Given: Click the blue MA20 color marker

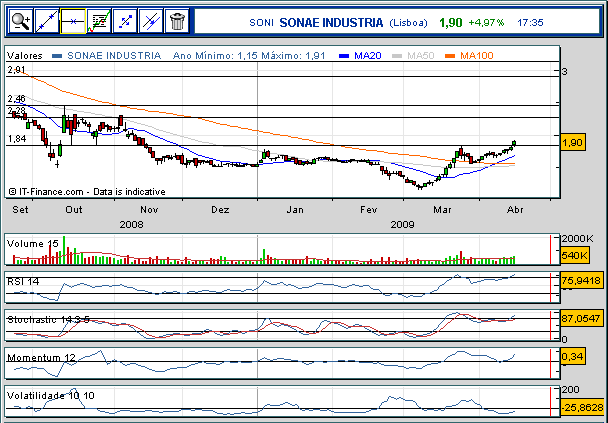Looking at the screenshot, I should (x=344, y=56).
